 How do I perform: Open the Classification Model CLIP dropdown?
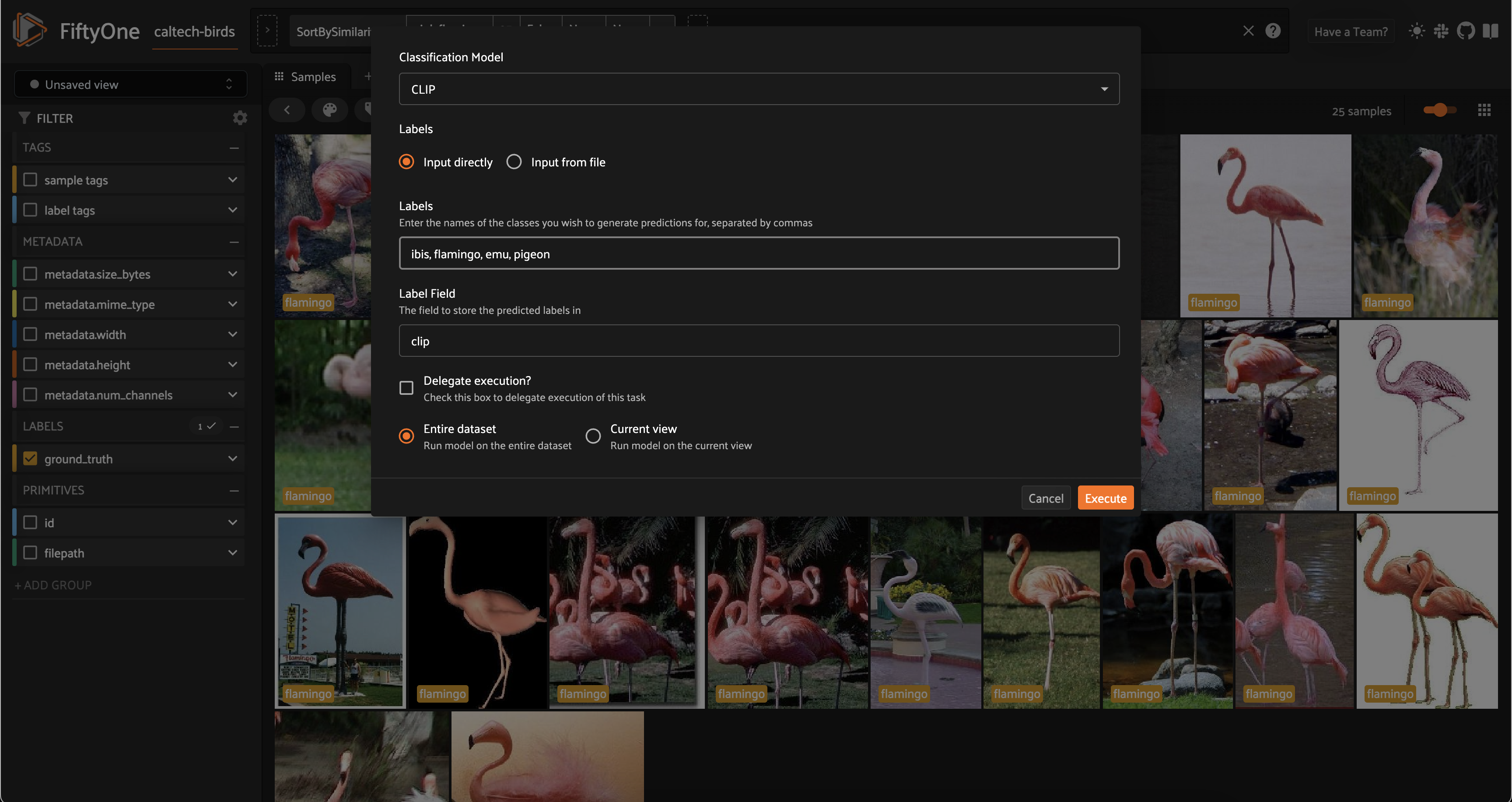click(758, 89)
